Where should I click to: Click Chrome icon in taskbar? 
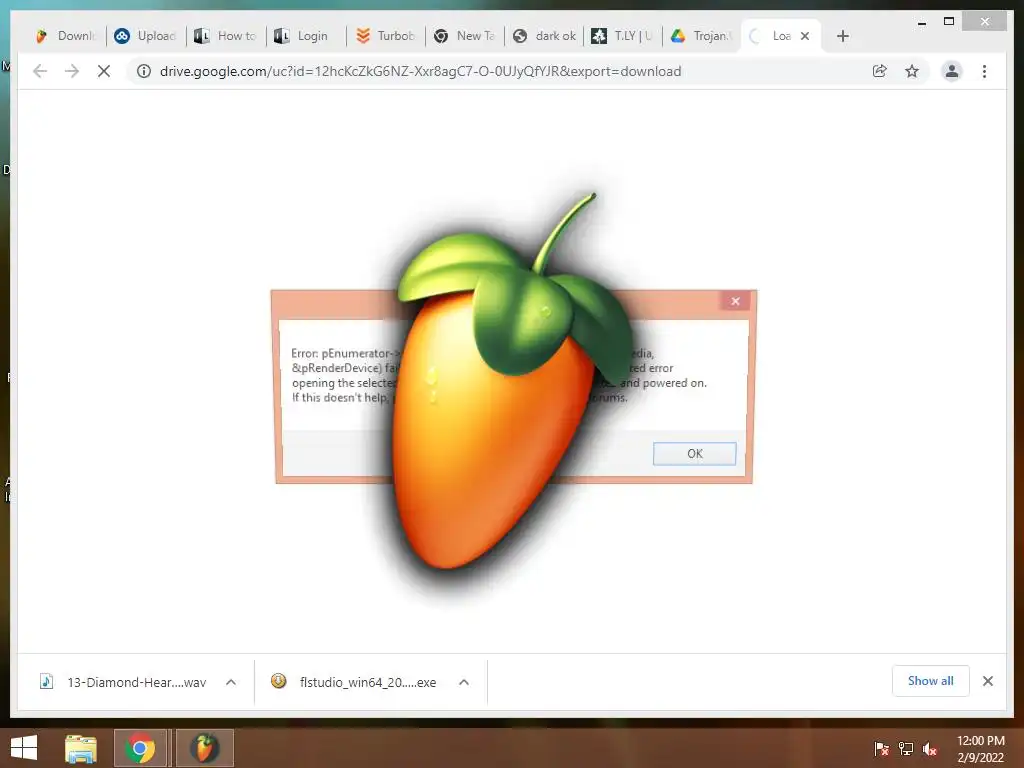point(141,748)
